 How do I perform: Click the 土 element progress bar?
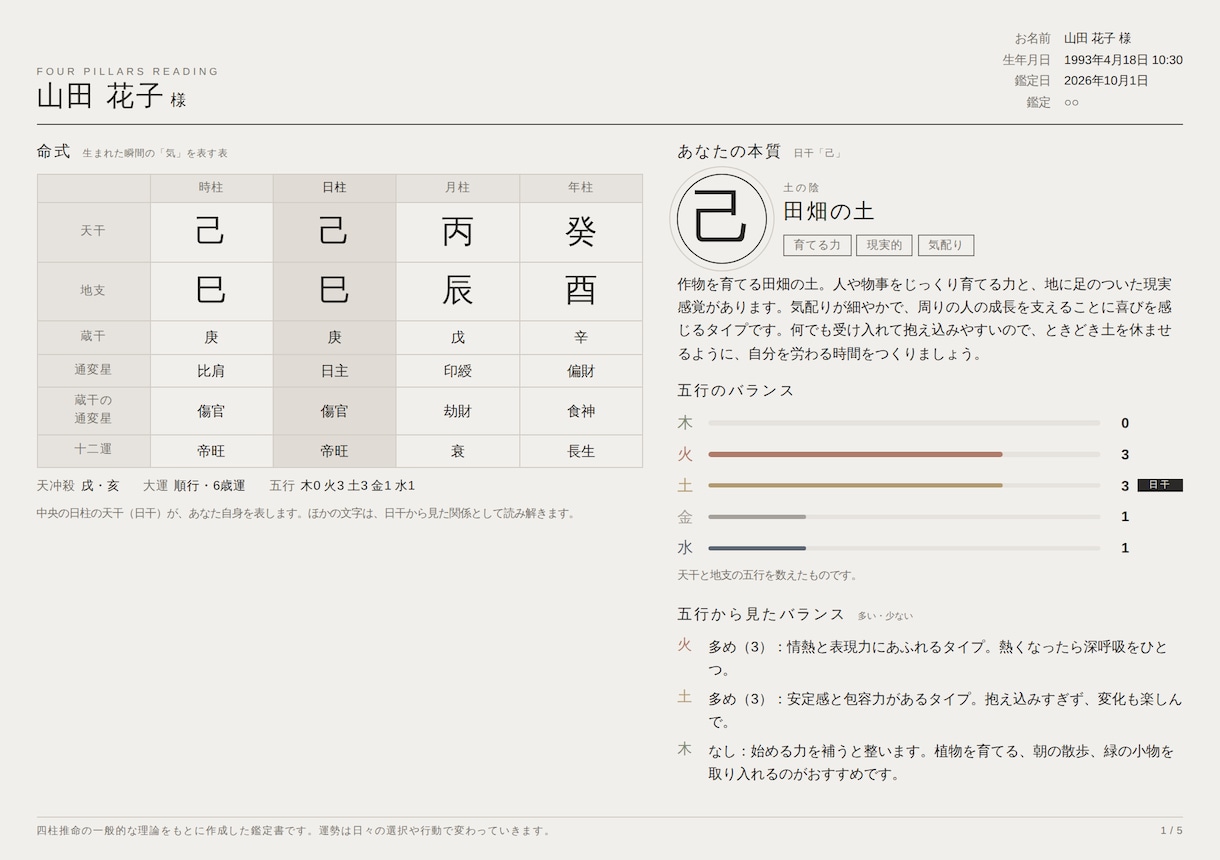[904, 485]
